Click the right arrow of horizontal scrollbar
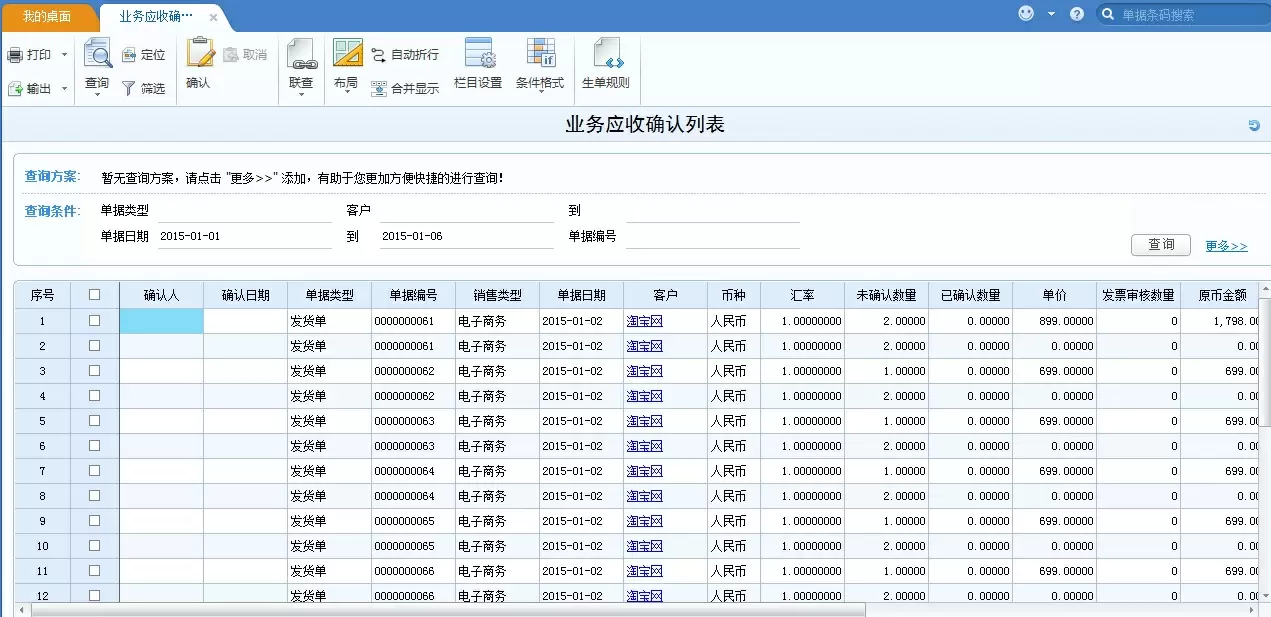This screenshot has width=1271, height=617. tap(1251, 609)
